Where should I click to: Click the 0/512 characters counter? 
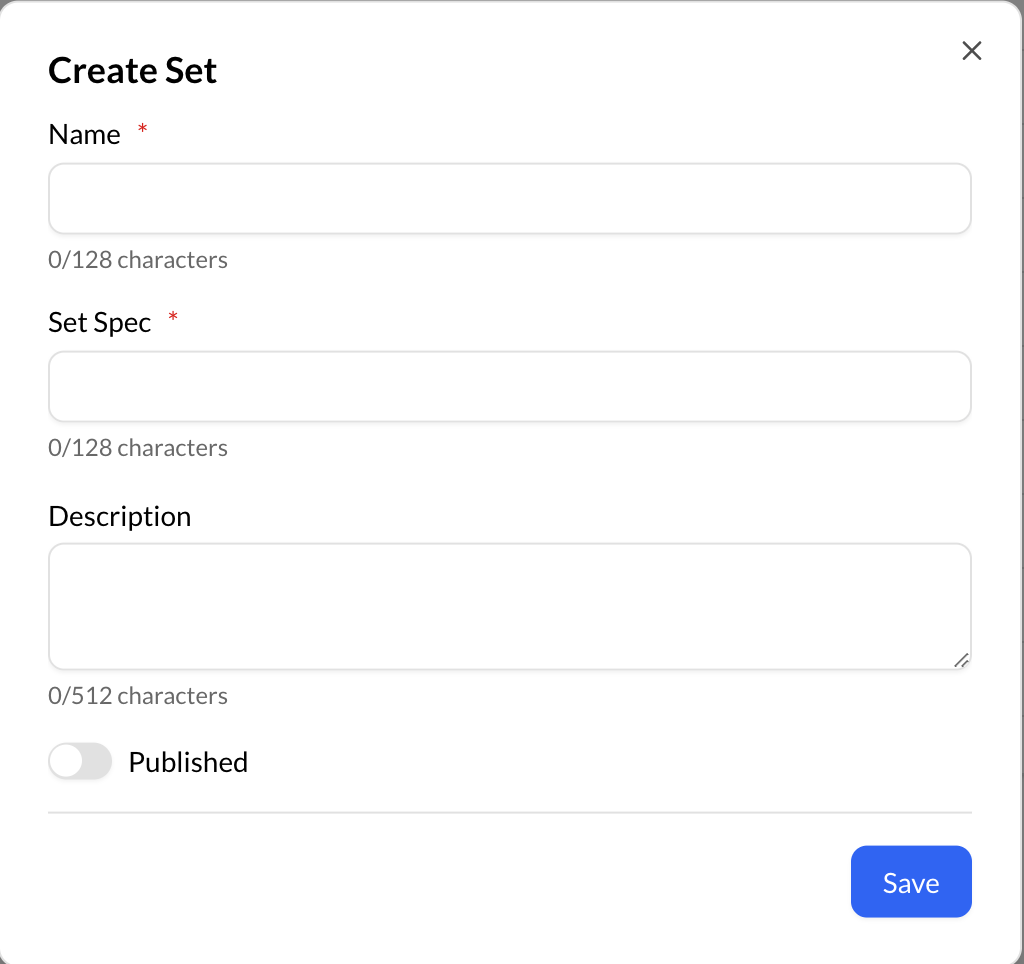(x=138, y=696)
